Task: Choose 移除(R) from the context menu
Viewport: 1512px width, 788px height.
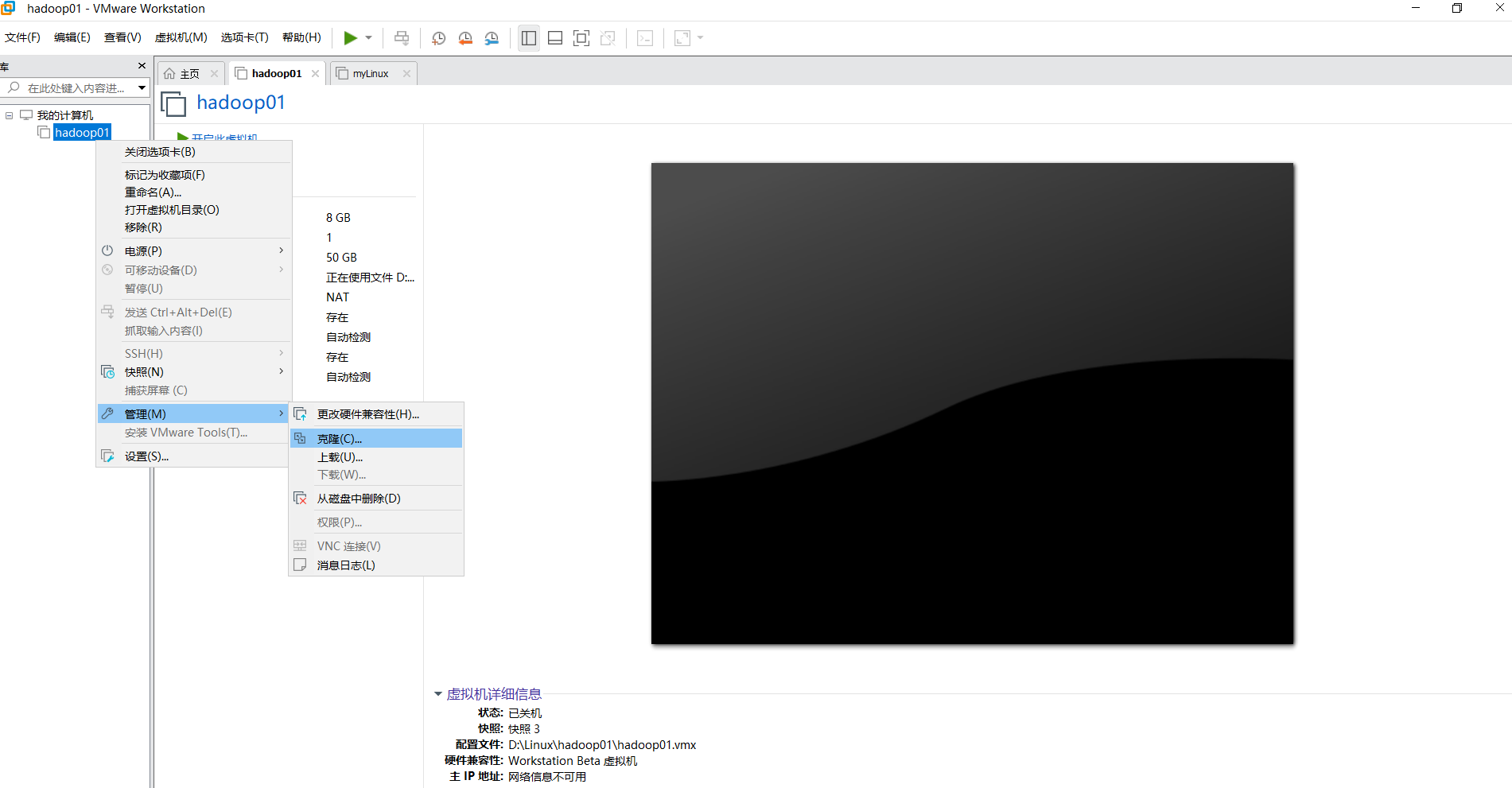Action: point(193,227)
